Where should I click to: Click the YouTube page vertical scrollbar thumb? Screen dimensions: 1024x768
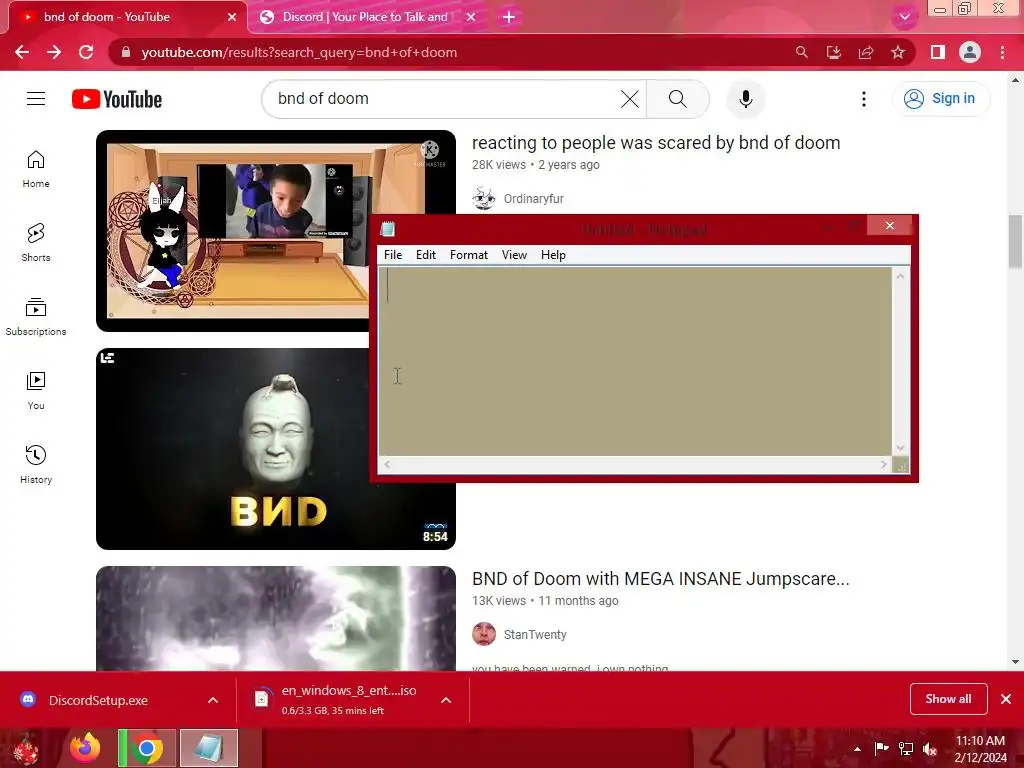point(1015,242)
